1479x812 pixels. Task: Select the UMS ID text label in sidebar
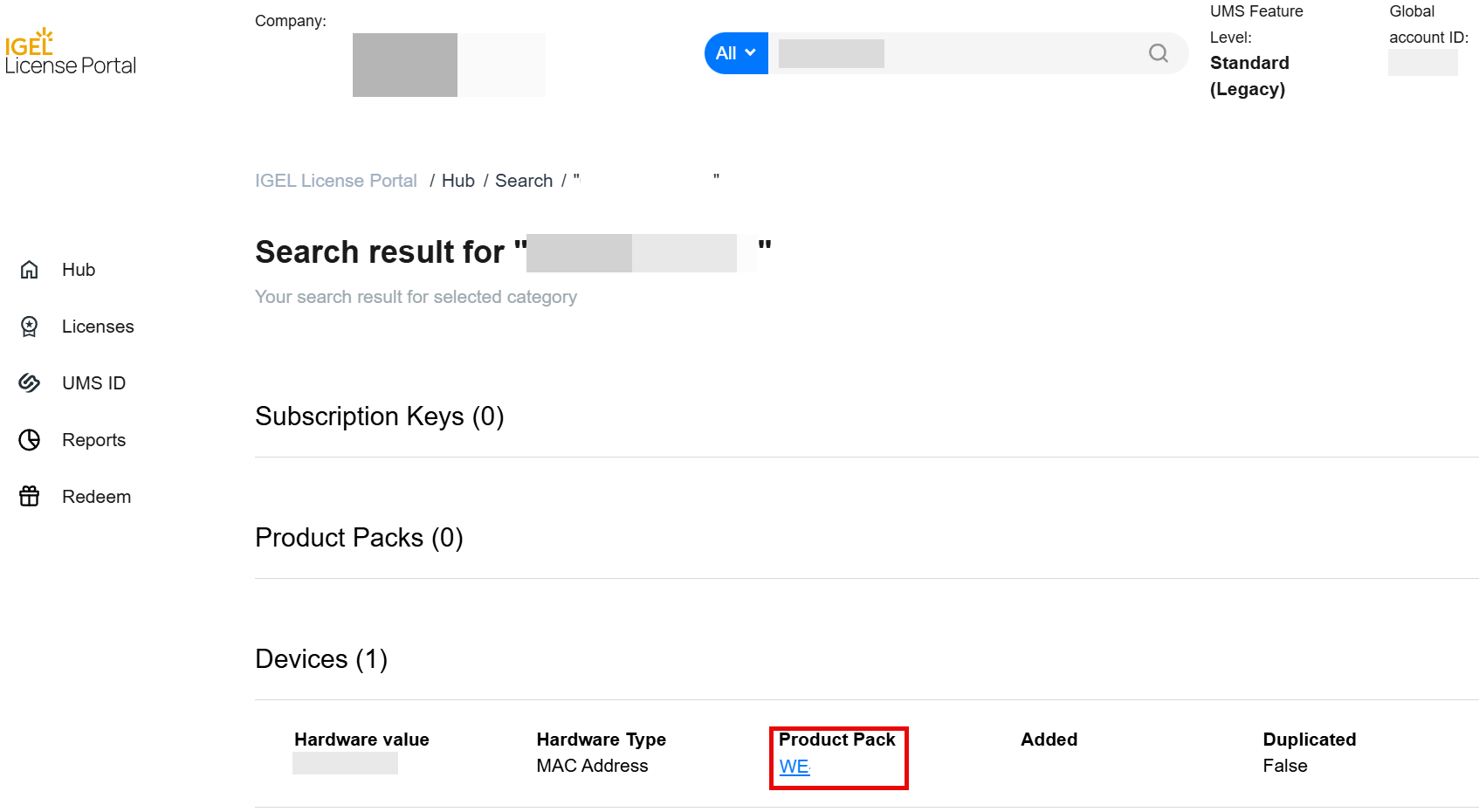[93, 383]
